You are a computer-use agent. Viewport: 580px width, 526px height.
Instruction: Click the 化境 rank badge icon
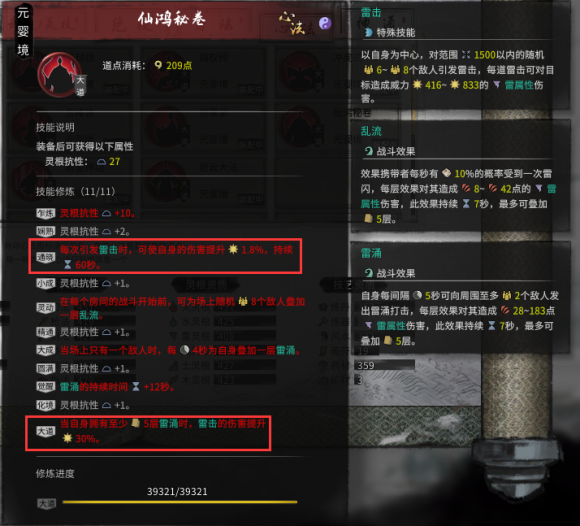pos(45,405)
